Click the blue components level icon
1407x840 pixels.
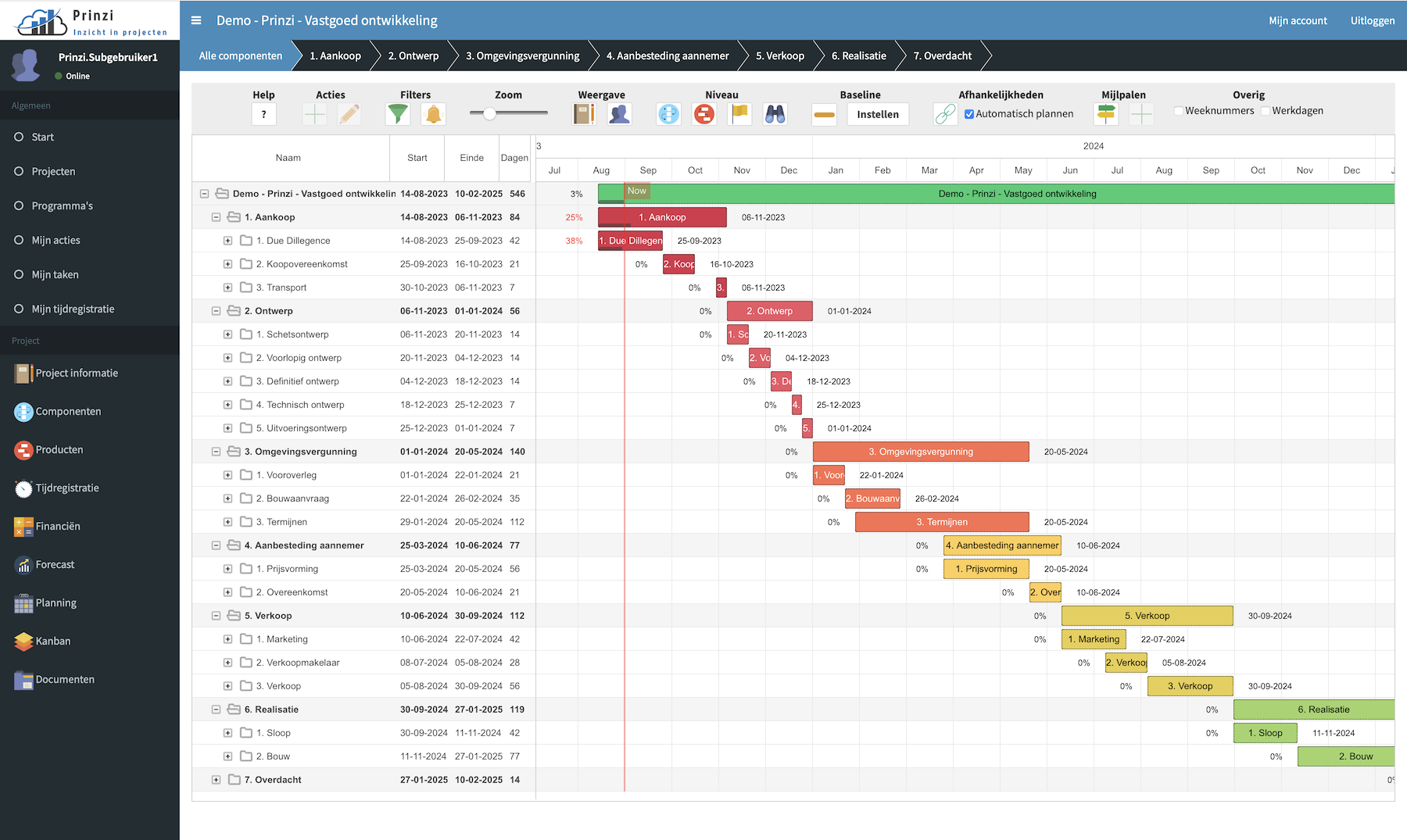pos(669,114)
